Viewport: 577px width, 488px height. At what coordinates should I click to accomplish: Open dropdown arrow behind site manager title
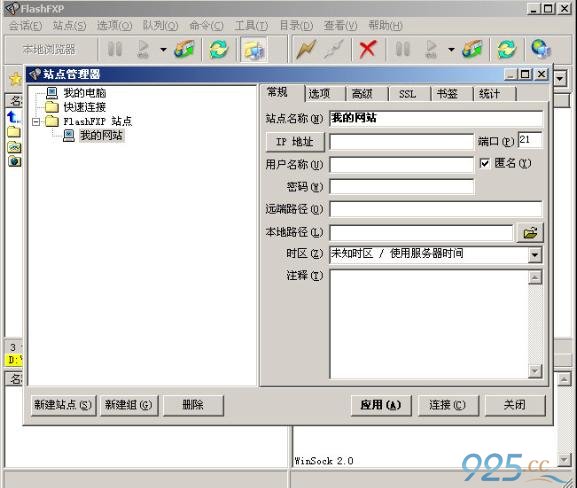click(x=560, y=78)
